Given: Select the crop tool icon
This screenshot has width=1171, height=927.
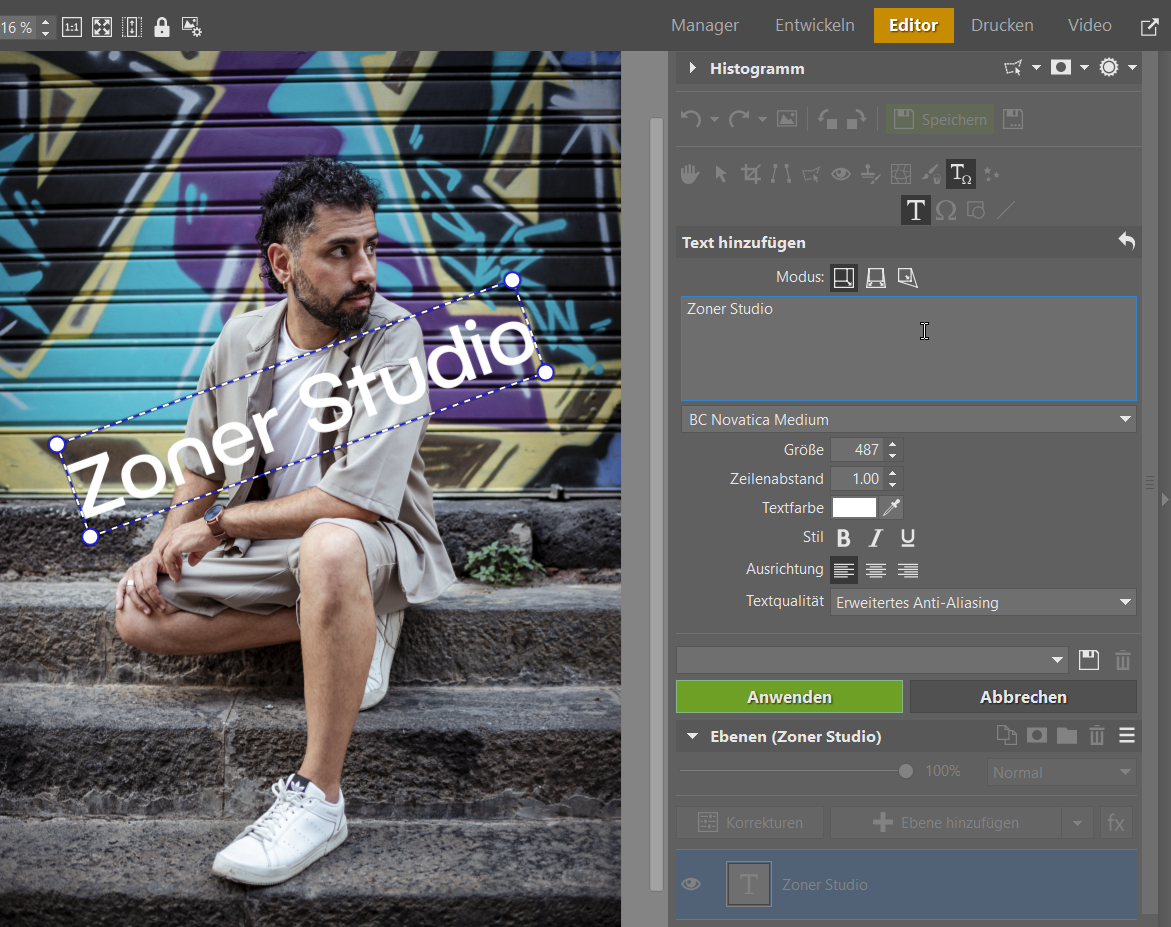Looking at the screenshot, I should pyautogui.click(x=750, y=175).
